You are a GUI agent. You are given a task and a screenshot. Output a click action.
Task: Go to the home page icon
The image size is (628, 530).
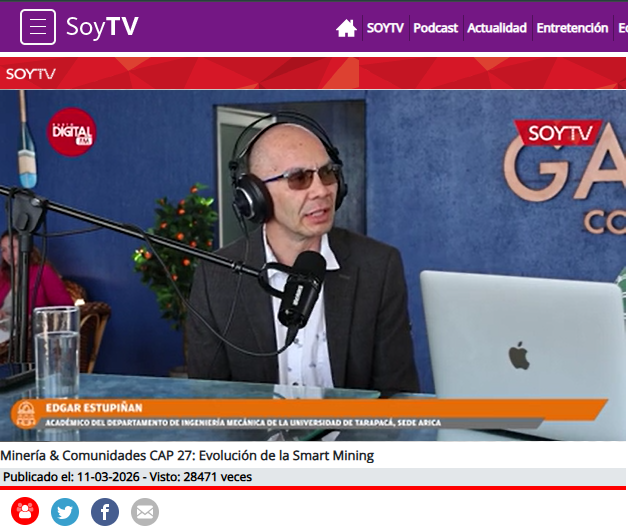click(346, 28)
